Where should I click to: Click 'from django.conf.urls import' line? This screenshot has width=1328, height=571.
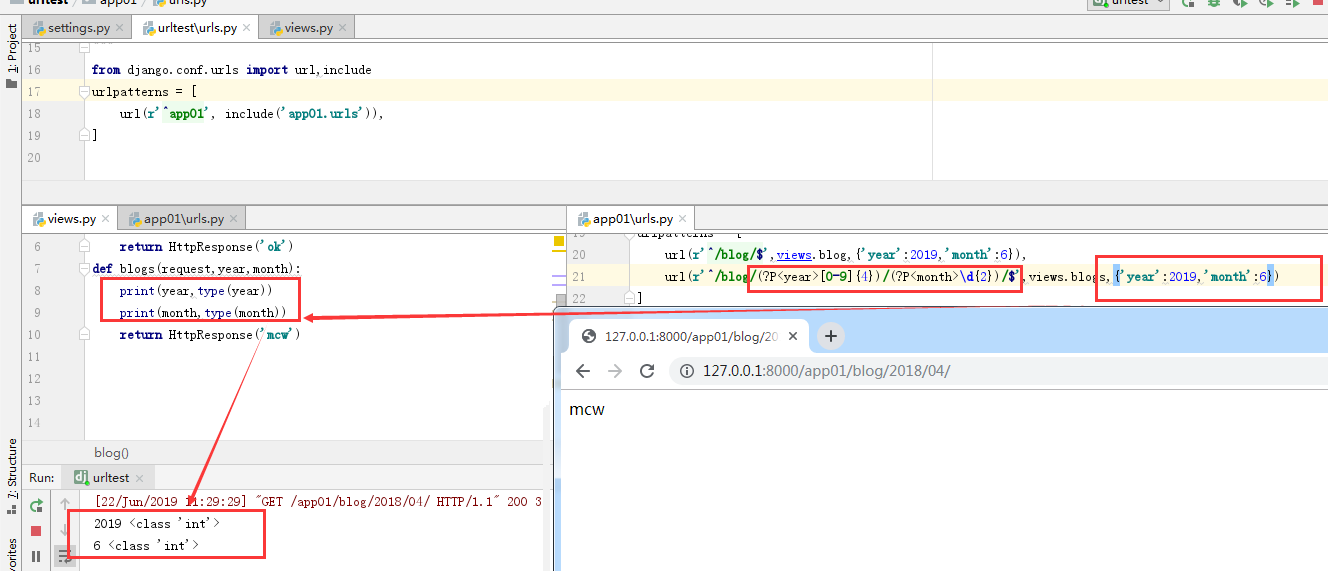(x=231, y=70)
